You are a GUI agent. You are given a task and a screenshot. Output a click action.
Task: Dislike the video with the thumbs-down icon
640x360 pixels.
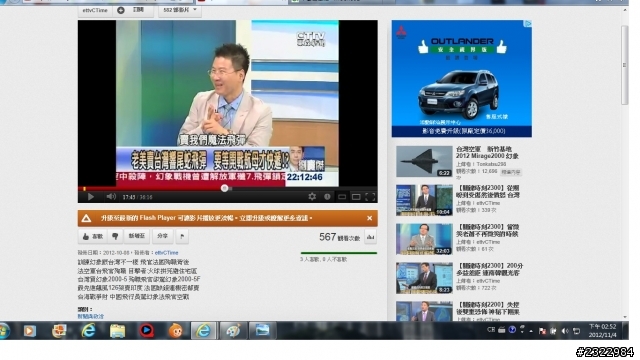tap(115, 236)
